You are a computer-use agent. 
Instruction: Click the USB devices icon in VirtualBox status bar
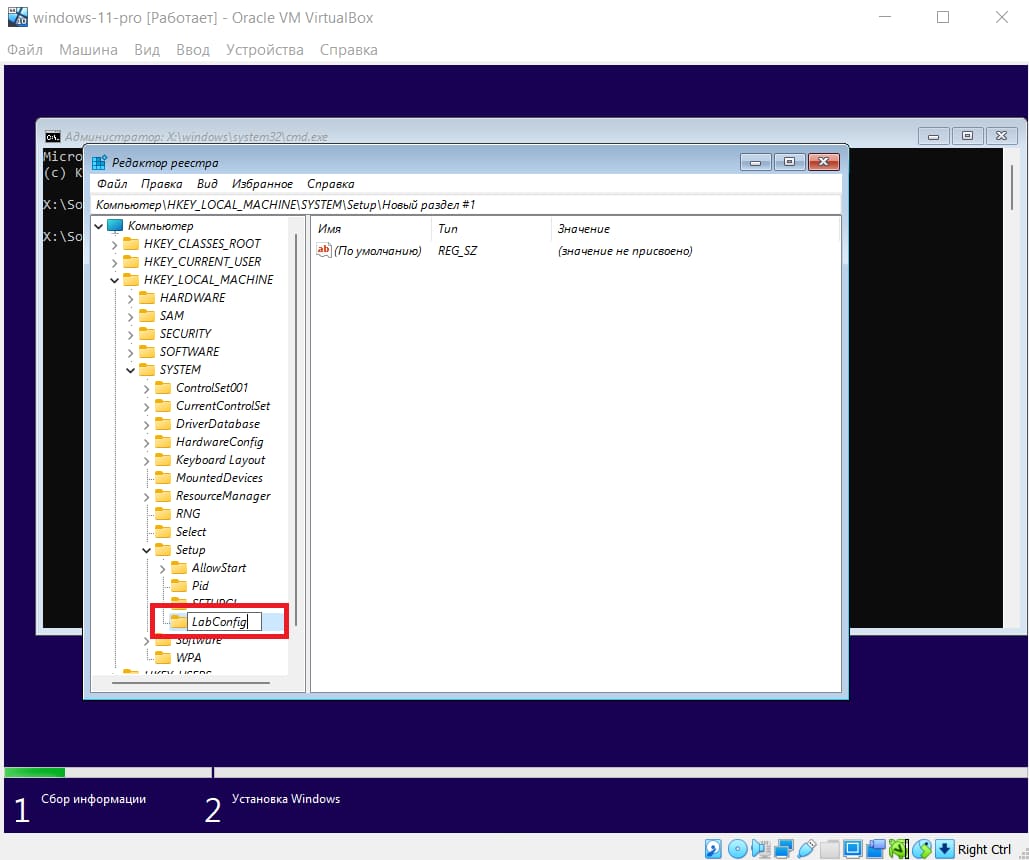807,849
